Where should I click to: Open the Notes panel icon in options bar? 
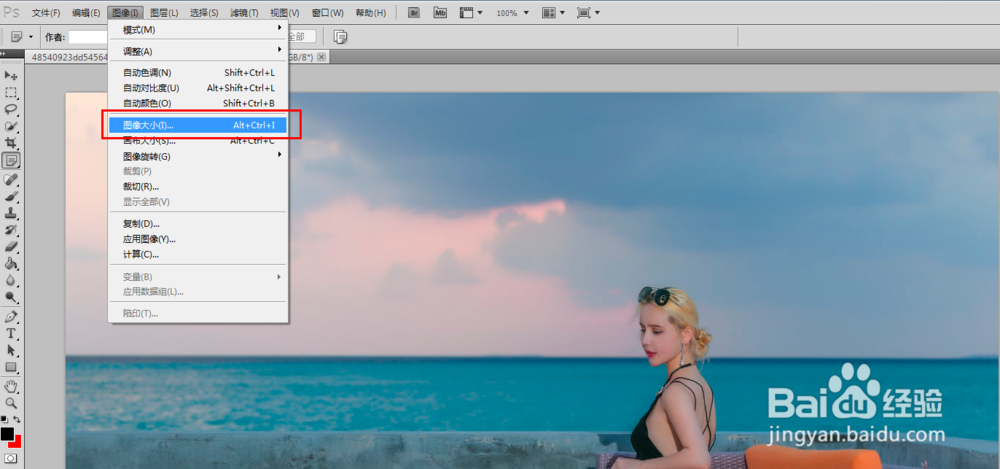[341, 37]
